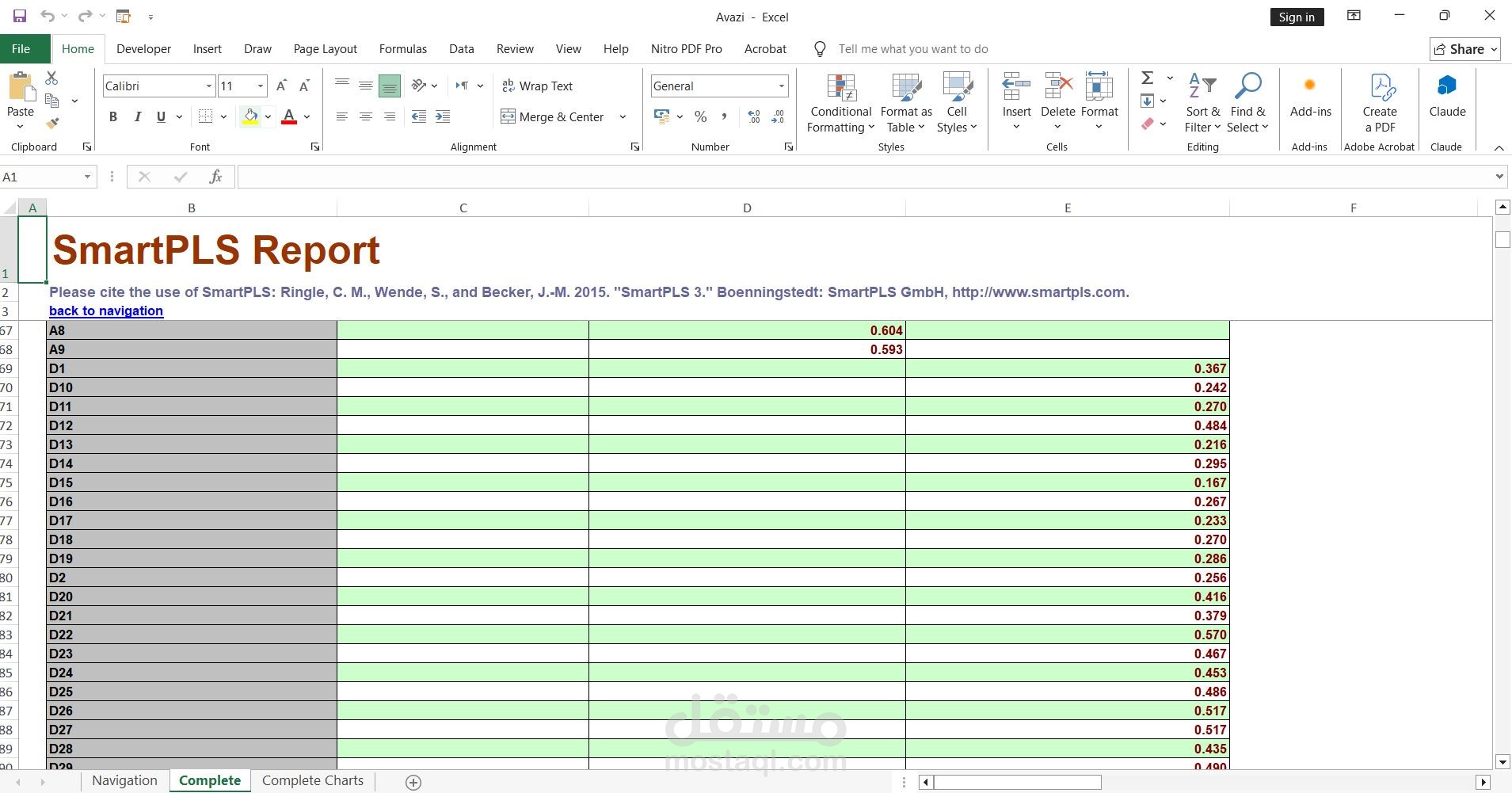Switch to the Insert ribbon tab

(x=208, y=48)
